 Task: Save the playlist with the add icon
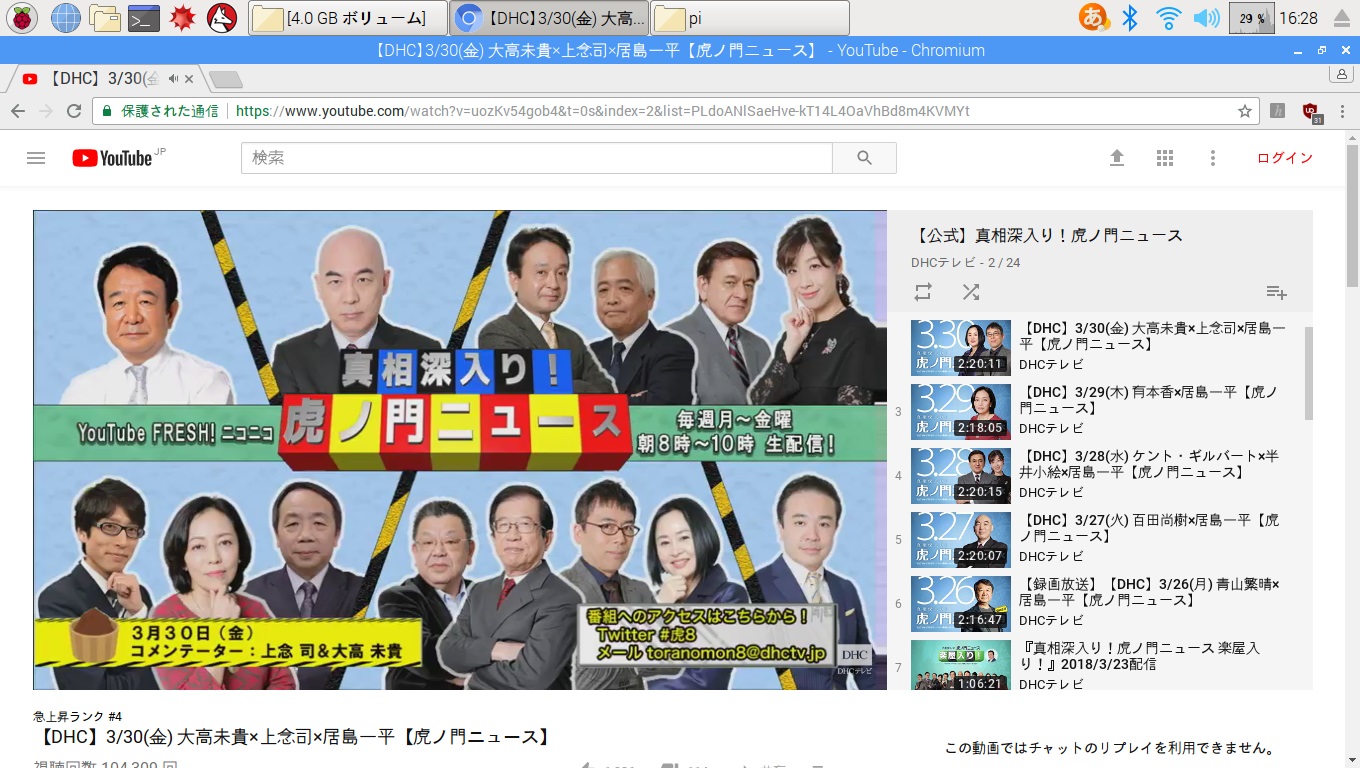click(x=1276, y=292)
